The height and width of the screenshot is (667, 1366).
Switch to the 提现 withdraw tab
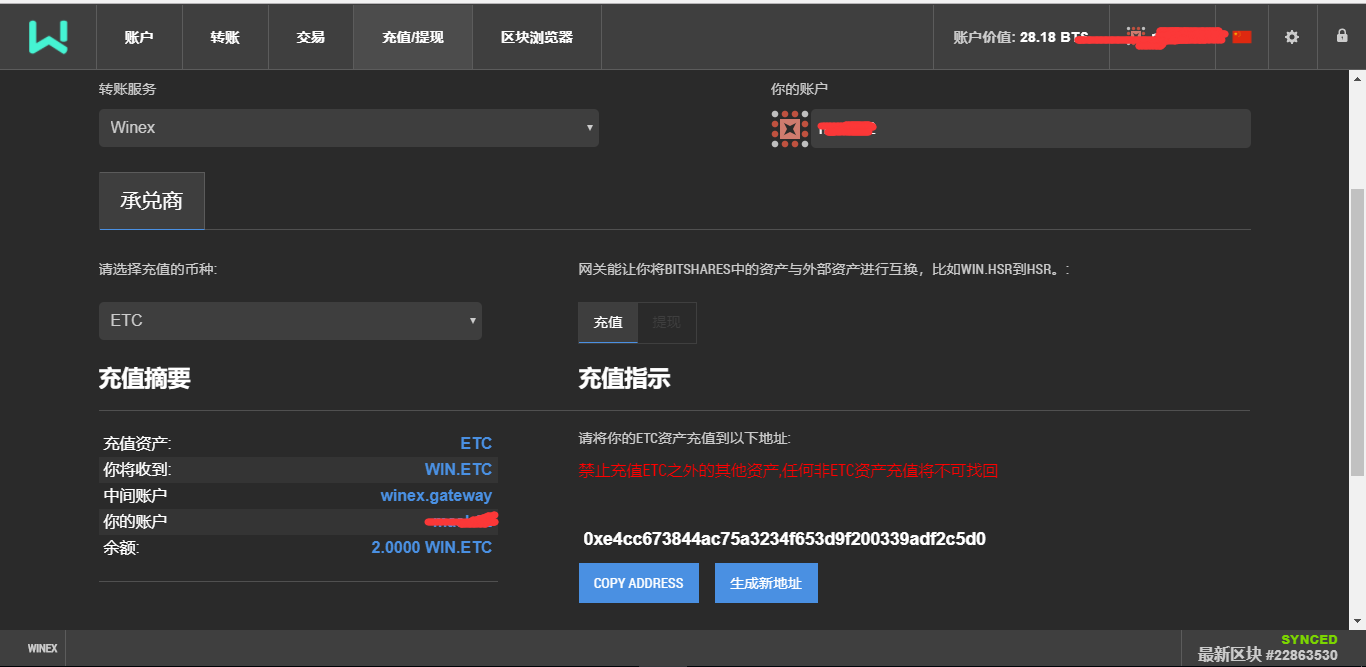(667, 322)
